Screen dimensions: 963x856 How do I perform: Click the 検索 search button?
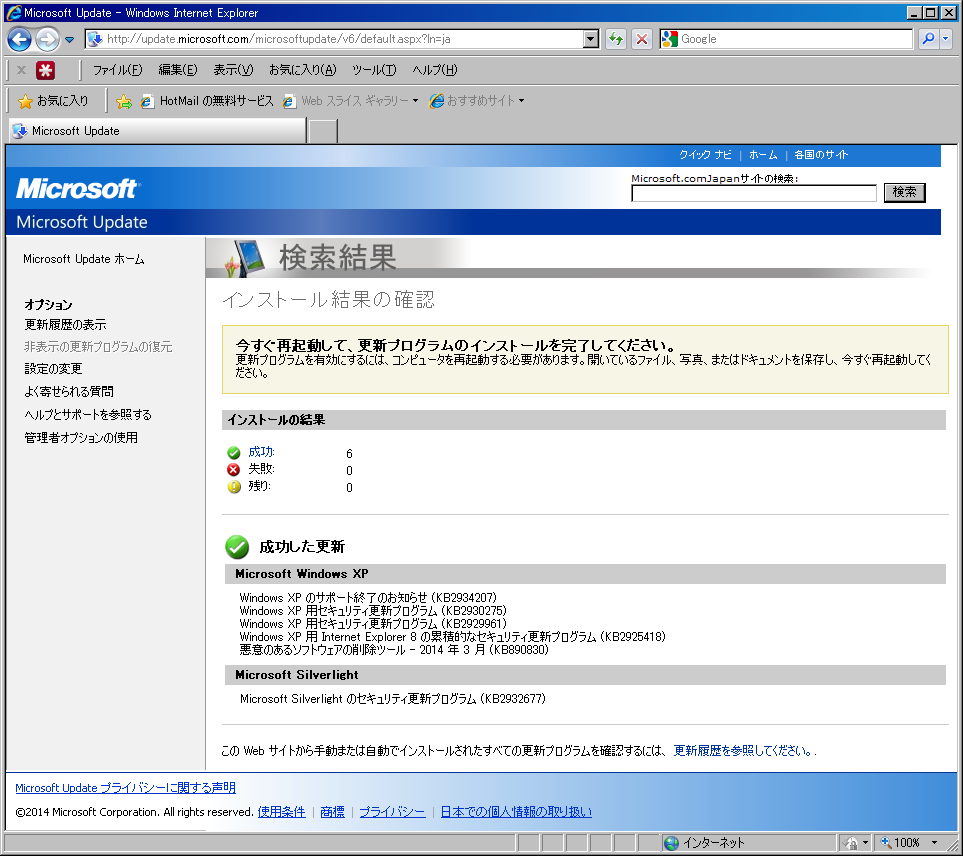[x=904, y=192]
